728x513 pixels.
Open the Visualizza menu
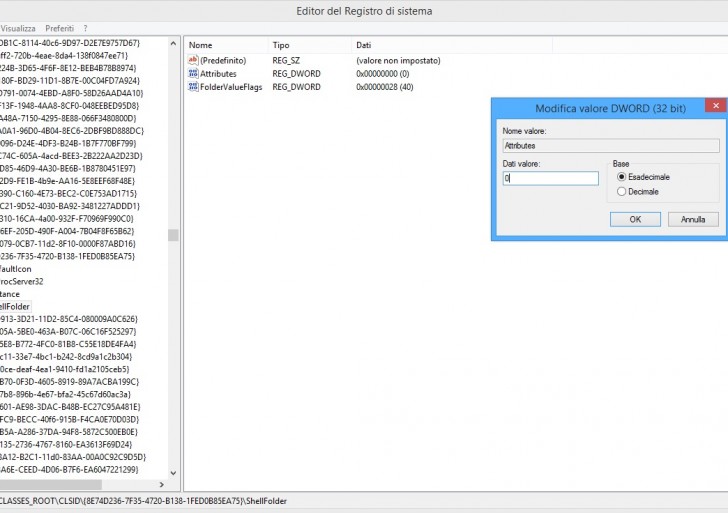click(18, 28)
